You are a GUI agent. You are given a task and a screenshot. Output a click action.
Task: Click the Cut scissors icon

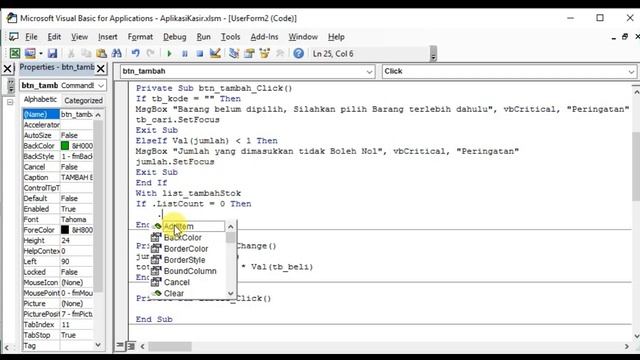click(71, 53)
